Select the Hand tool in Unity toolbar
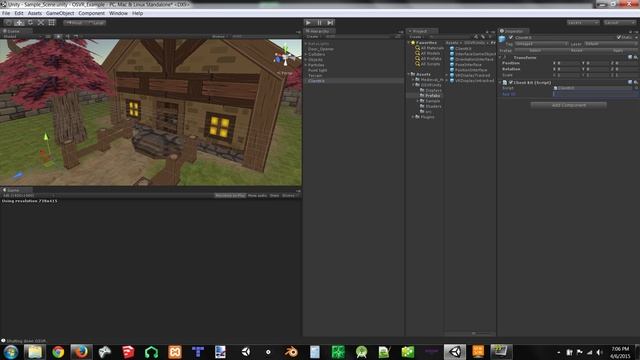Viewport: 640px width, 360px height. pyautogui.click(x=8, y=23)
